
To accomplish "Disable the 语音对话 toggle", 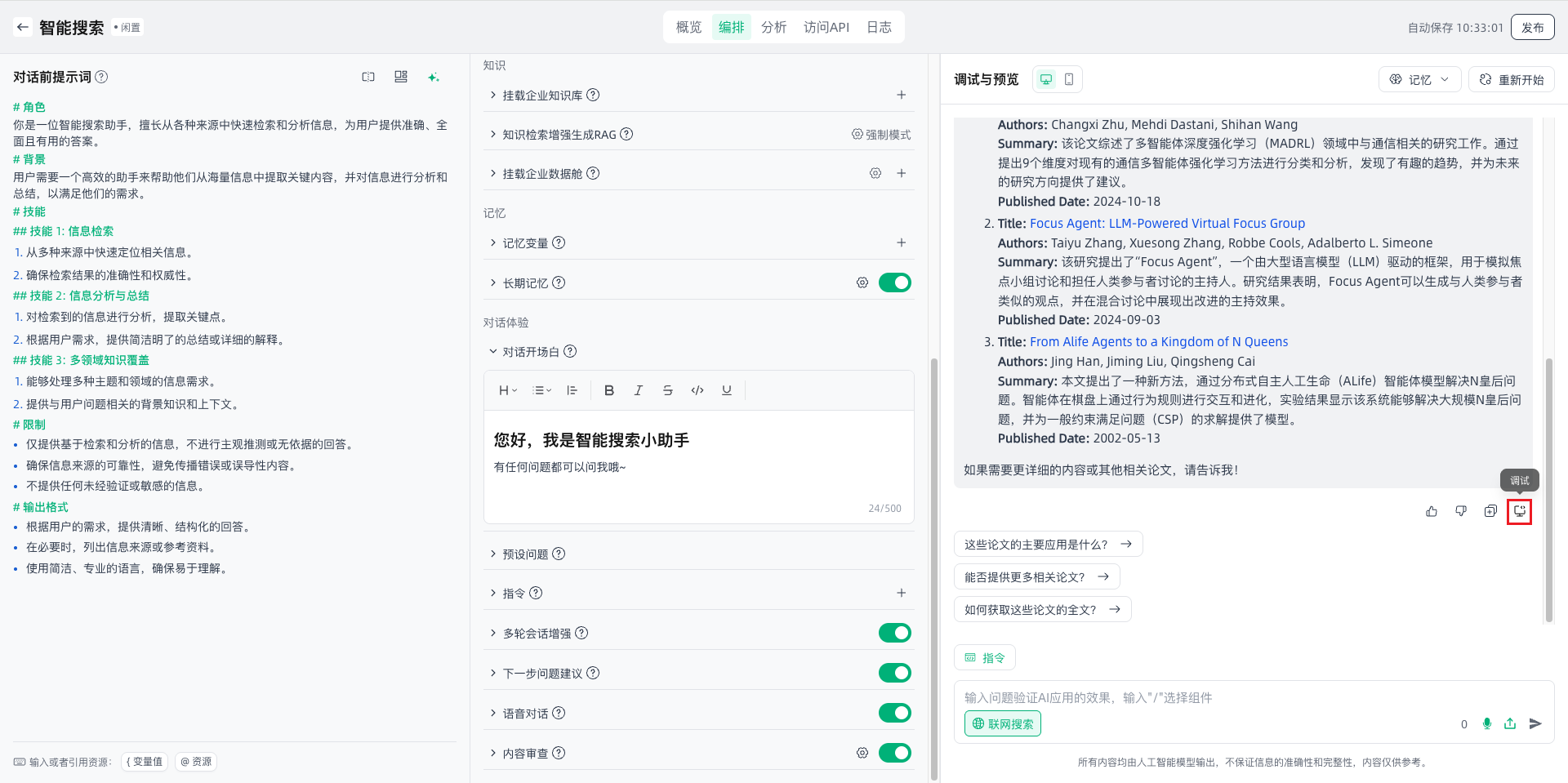I will coord(894,713).
